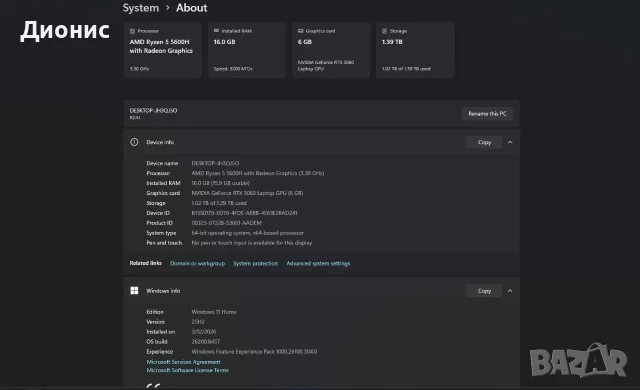Click the Graphics card icon in top card
The width and height of the screenshot is (640, 390).
click(x=300, y=31)
